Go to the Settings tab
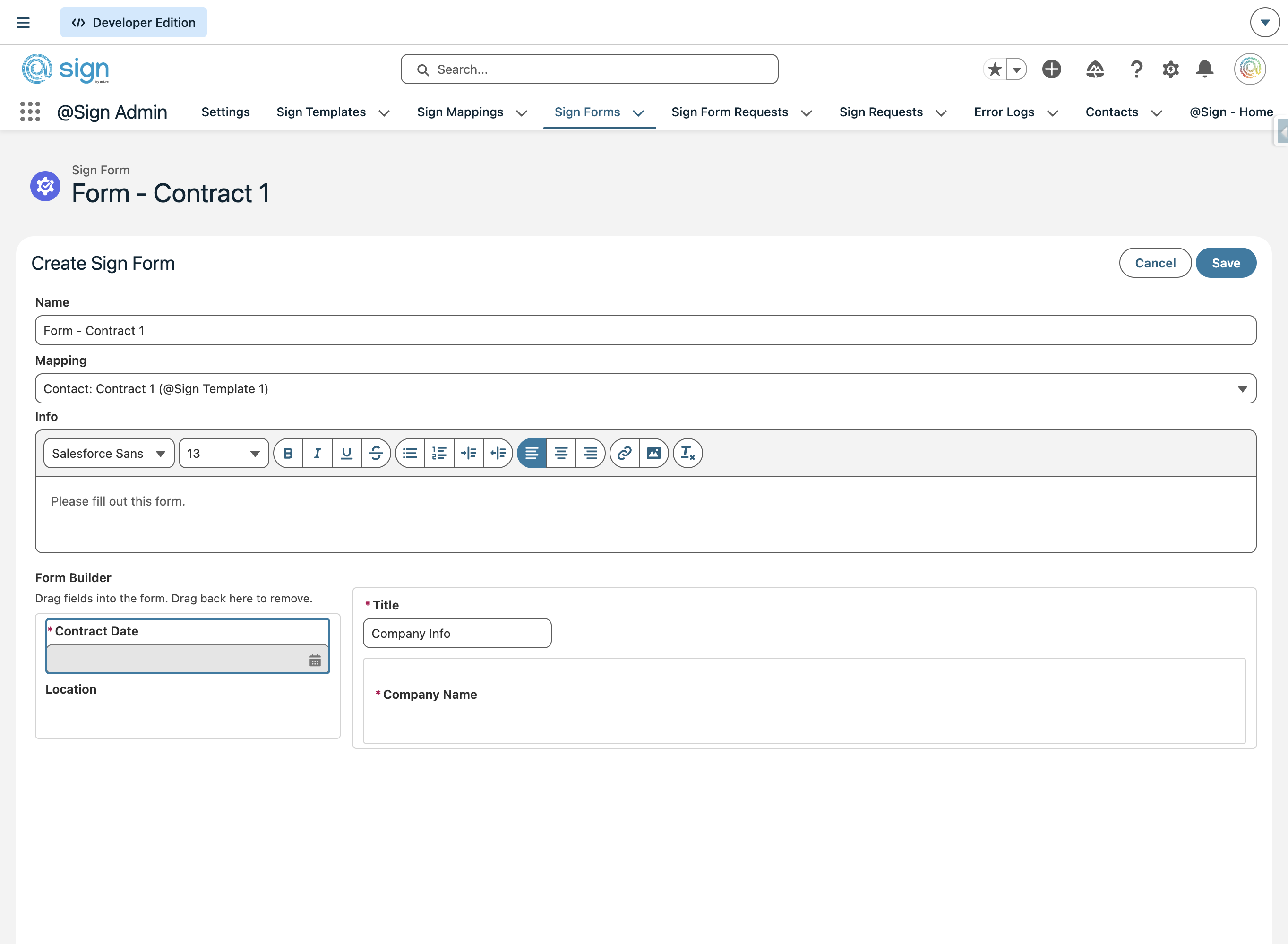Image resolution: width=1288 pixels, height=944 pixels. point(225,112)
